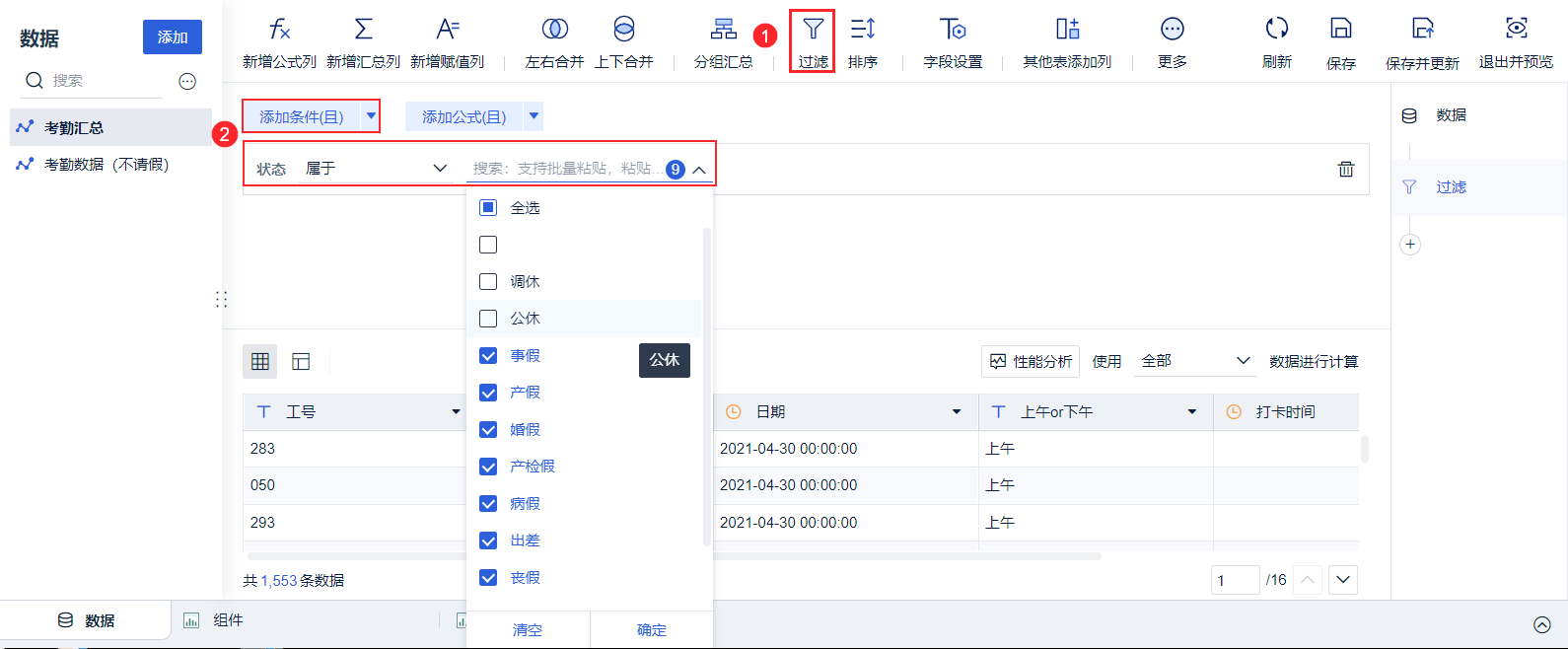Open the 日期 column dropdown arrow
The width and height of the screenshot is (1568, 649).
tap(957, 412)
